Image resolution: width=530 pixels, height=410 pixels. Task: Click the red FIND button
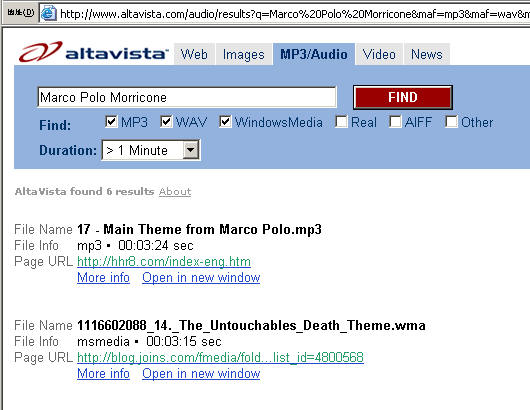(x=403, y=97)
